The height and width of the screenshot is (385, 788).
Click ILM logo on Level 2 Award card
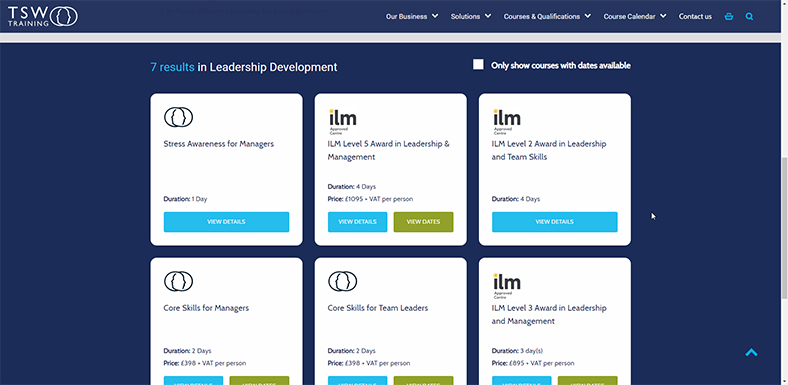point(506,122)
